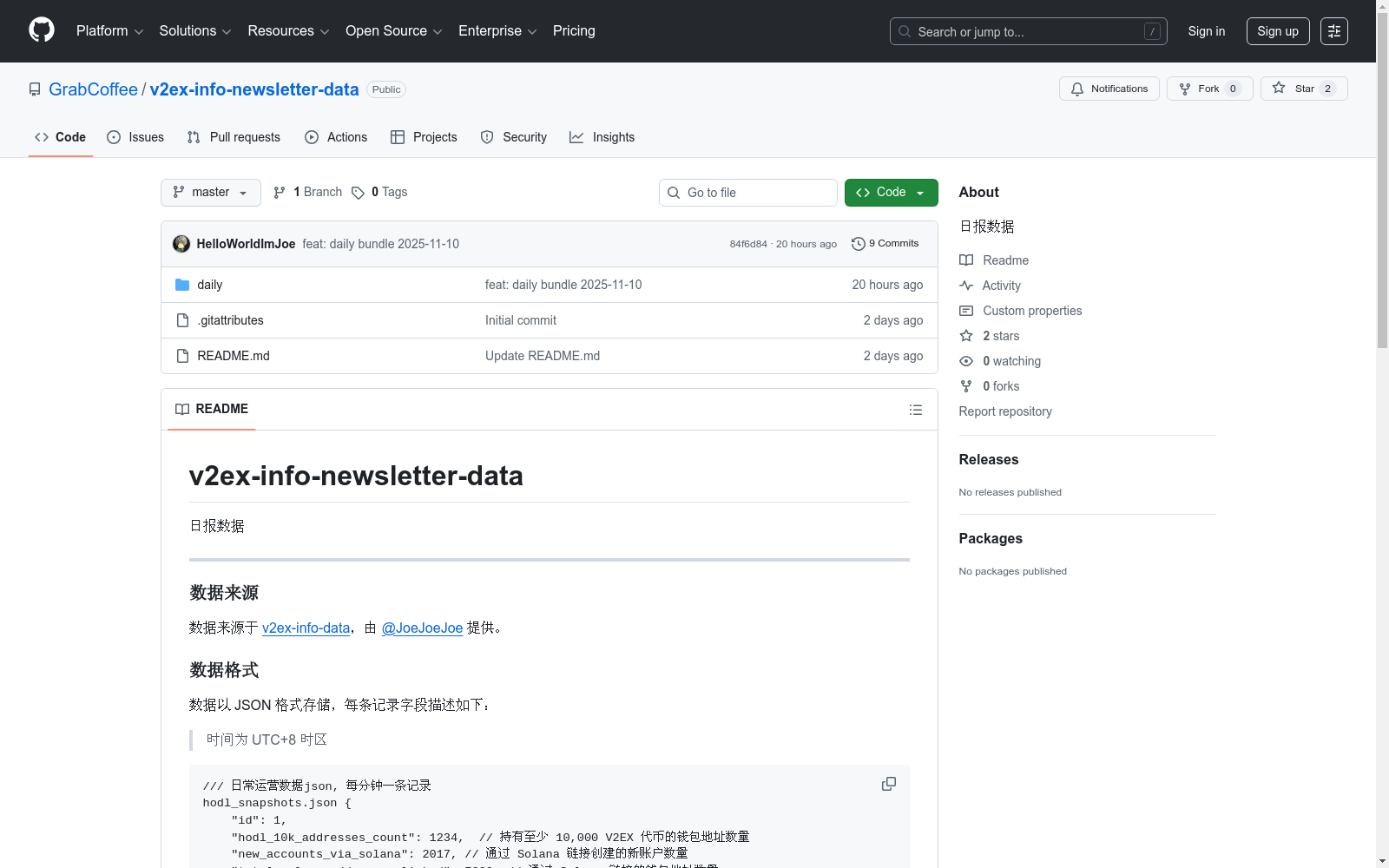
Task: Open the 'Initial commit' message link
Action: (x=521, y=320)
